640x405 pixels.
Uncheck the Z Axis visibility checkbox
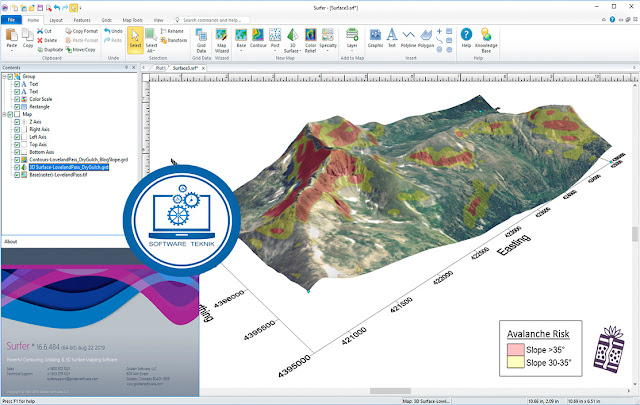[17, 122]
